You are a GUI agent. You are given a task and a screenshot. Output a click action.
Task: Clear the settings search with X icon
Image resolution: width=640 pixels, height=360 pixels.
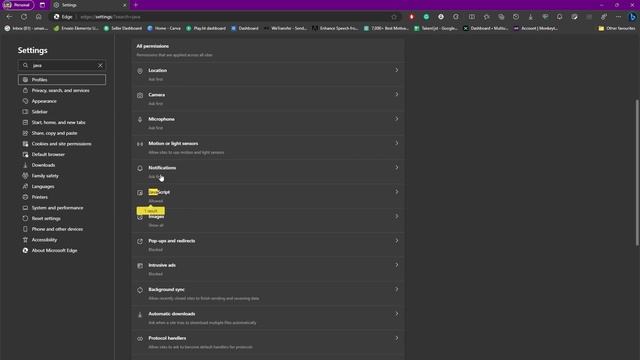(x=100, y=65)
